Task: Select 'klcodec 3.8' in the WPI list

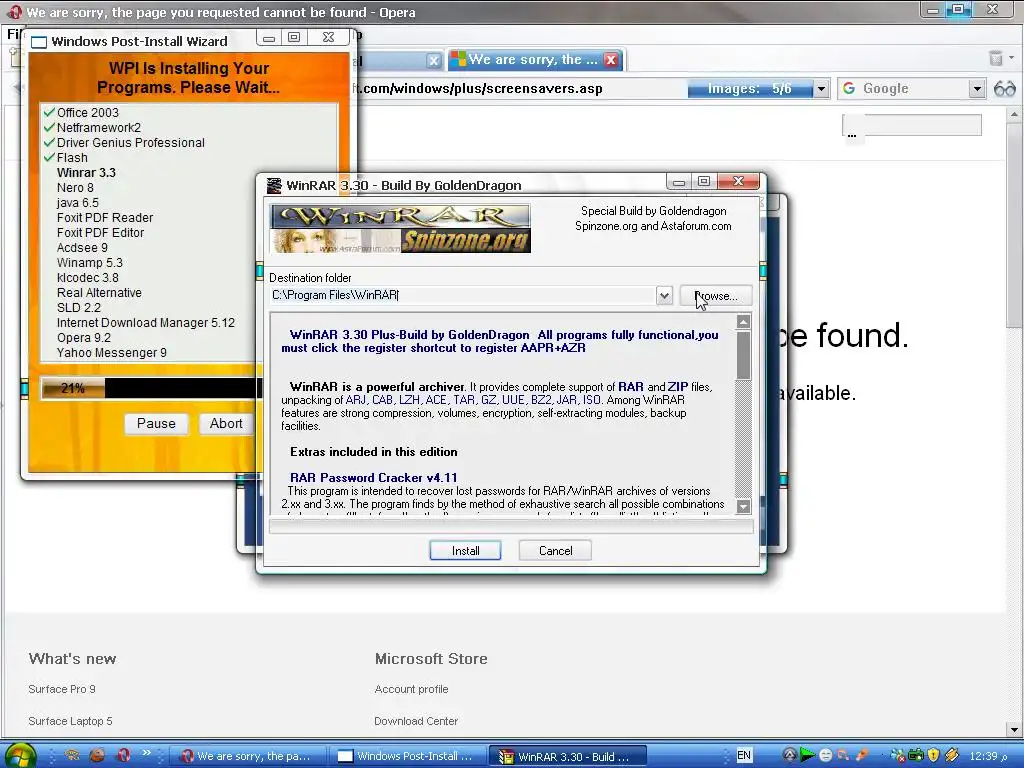Action: pyautogui.click(x=88, y=278)
